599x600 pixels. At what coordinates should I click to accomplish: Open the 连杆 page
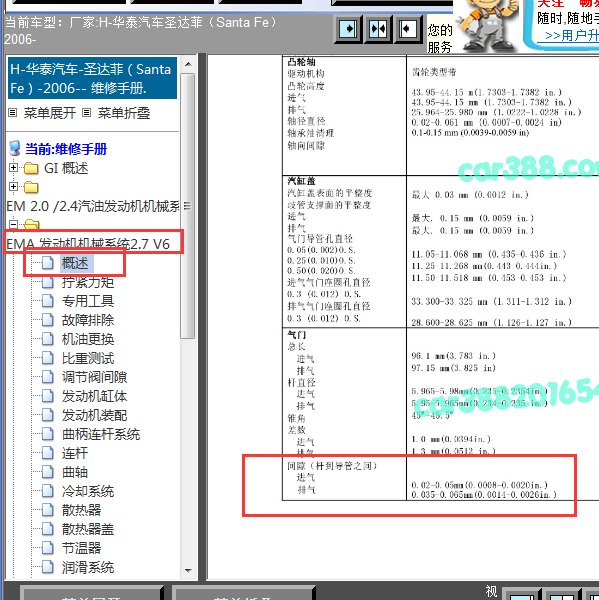click(75, 453)
